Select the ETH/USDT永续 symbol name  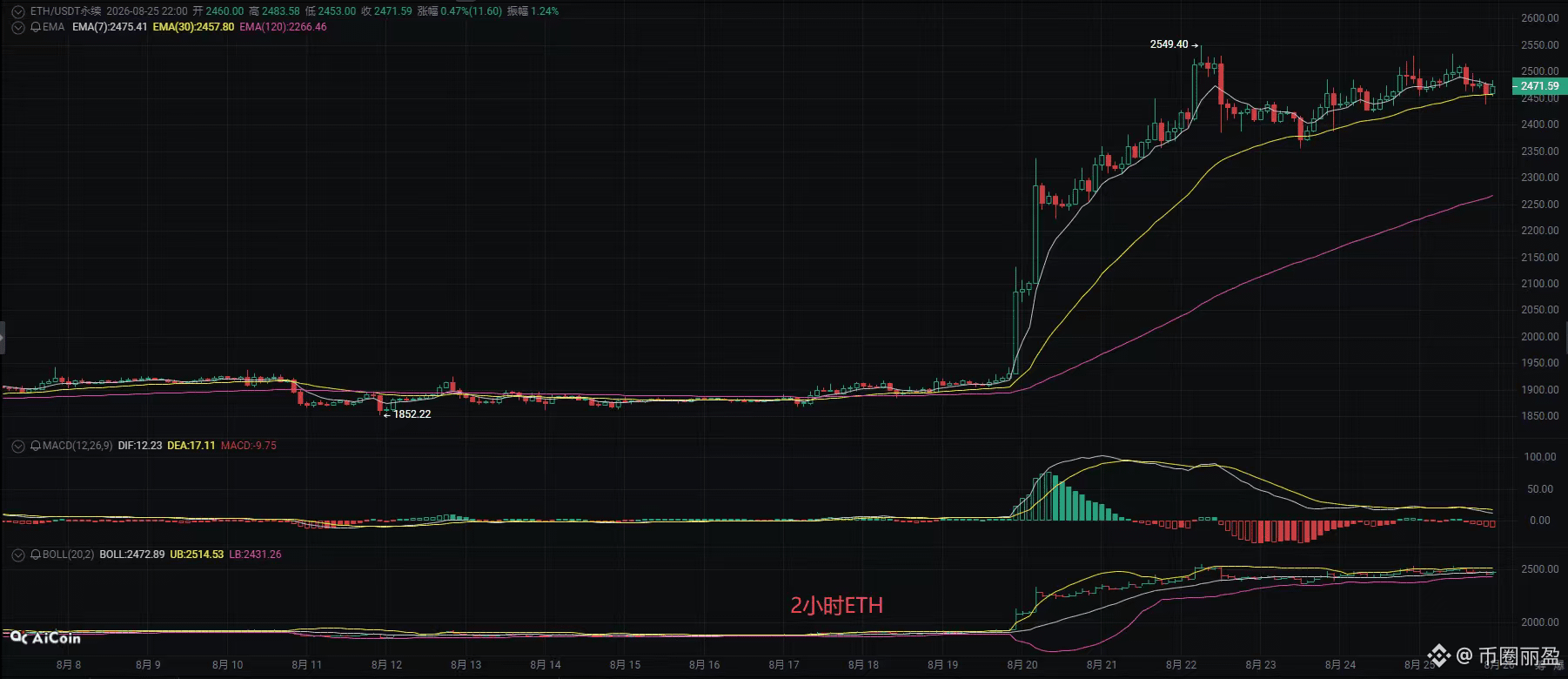(x=65, y=11)
